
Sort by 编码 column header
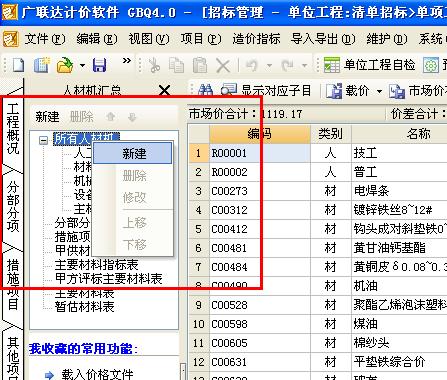pyautogui.click(x=260, y=134)
